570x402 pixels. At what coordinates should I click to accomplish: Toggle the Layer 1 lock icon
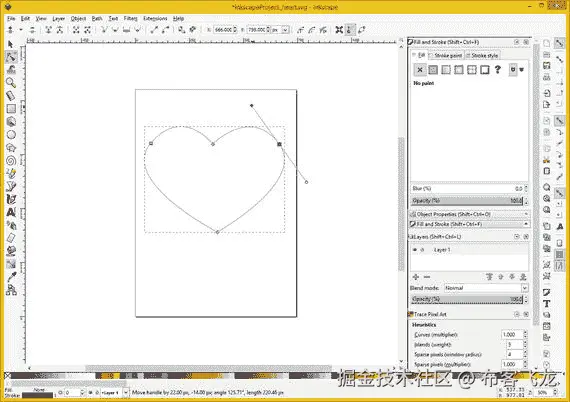coord(422,250)
